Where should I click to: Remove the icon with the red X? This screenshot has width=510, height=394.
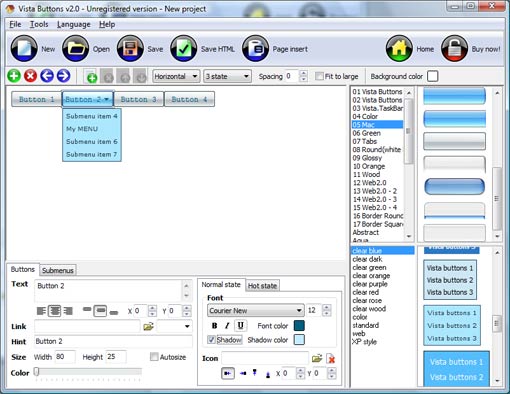pos(331,359)
